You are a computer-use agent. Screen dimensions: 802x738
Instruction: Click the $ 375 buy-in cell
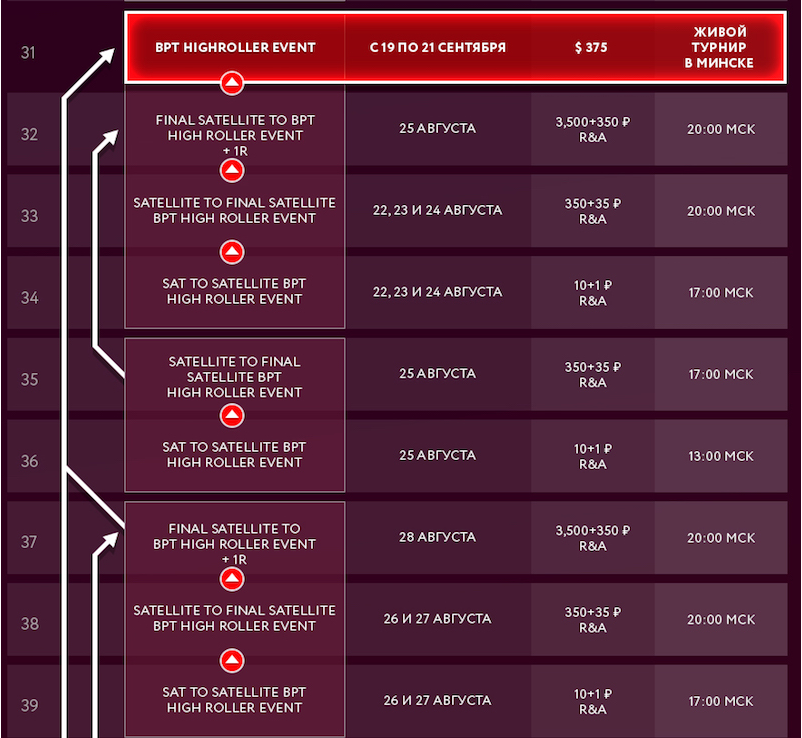coord(591,48)
